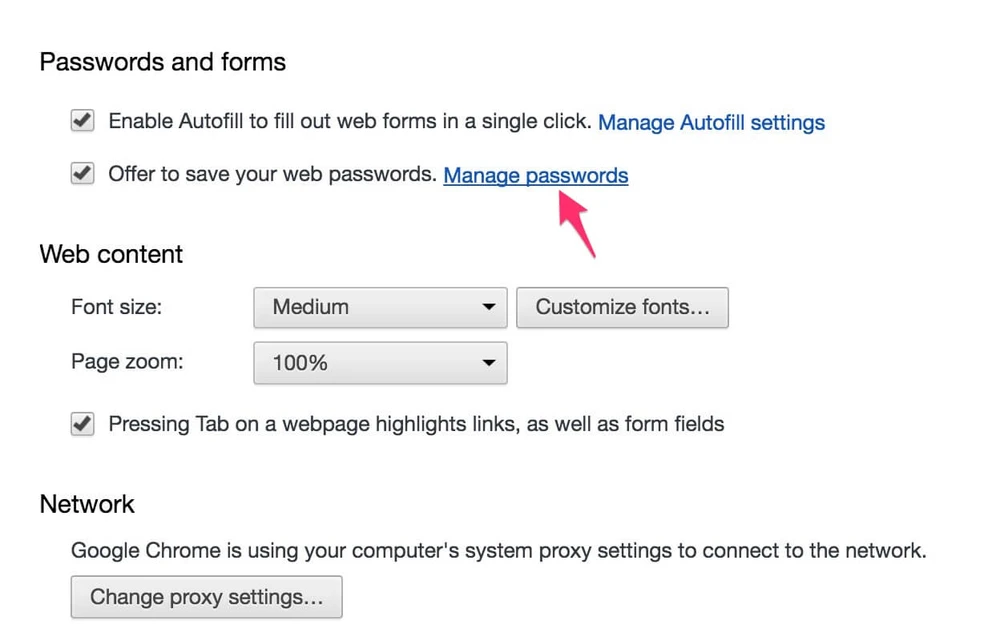Click the Change proxy settings... button
Screen dimensions: 1000x641
point(206,597)
